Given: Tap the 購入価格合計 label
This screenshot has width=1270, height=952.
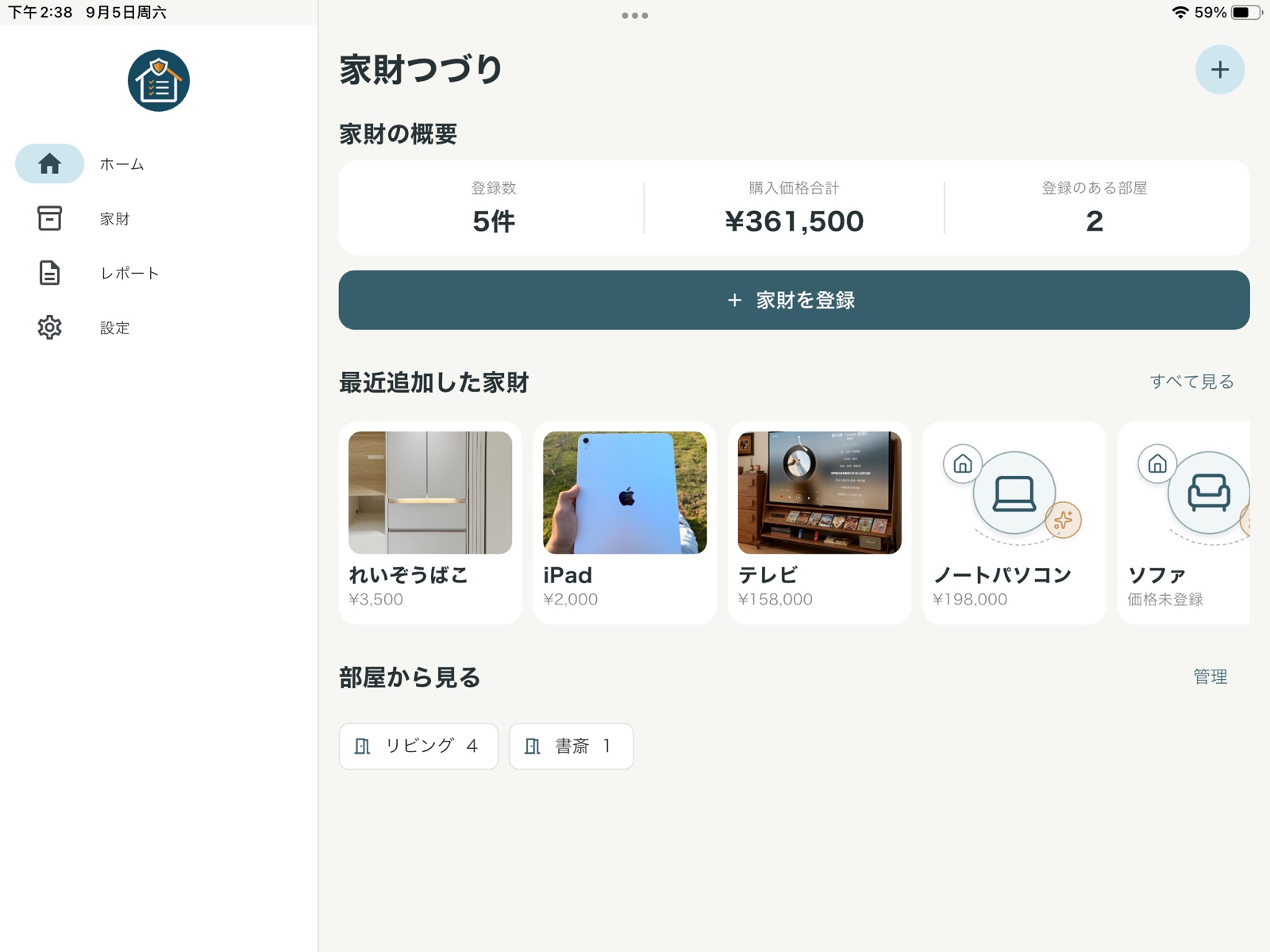Looking at the screenshot, I should 794,188.
